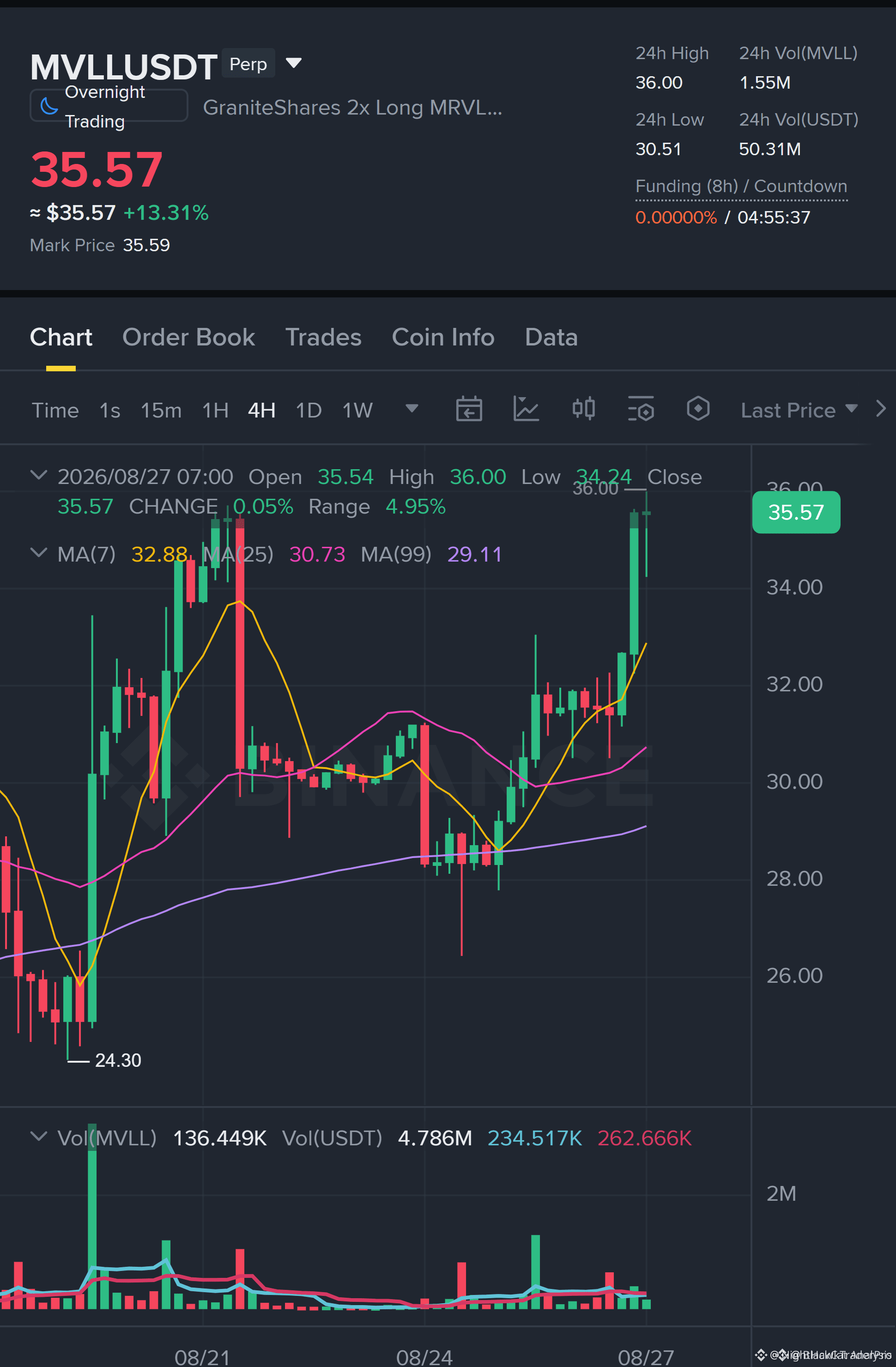Open chart display settings icon
Viewport: 896px width, 1367px height.
(x=641, y=410)
